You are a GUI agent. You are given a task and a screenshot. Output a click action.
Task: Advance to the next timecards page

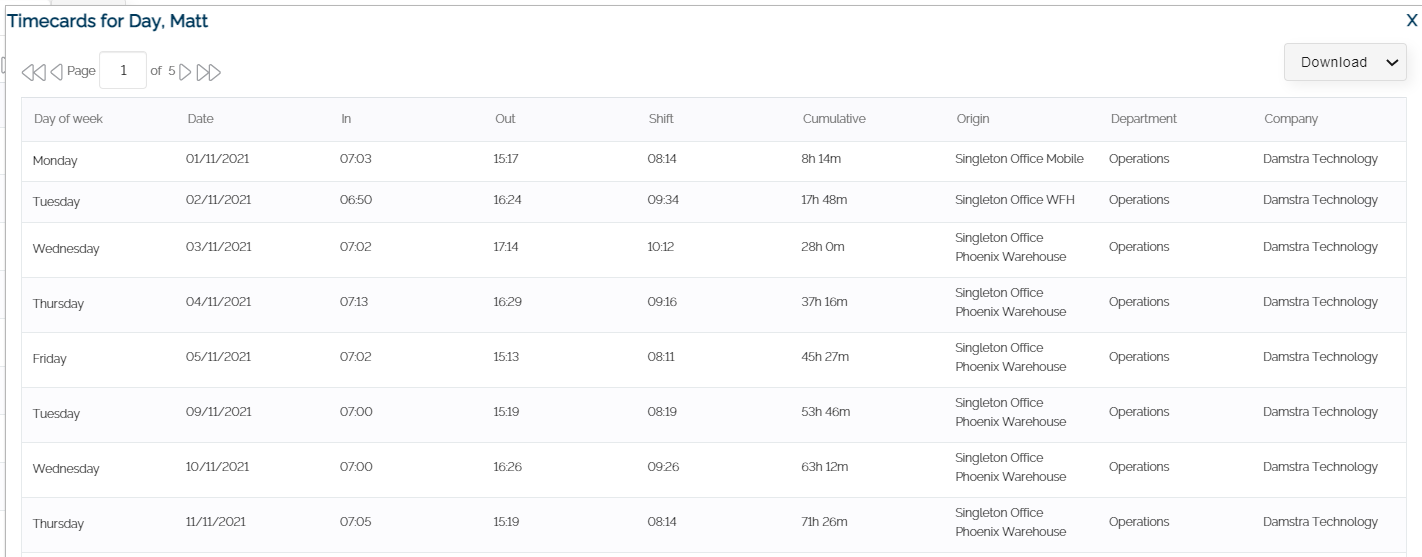185,72
